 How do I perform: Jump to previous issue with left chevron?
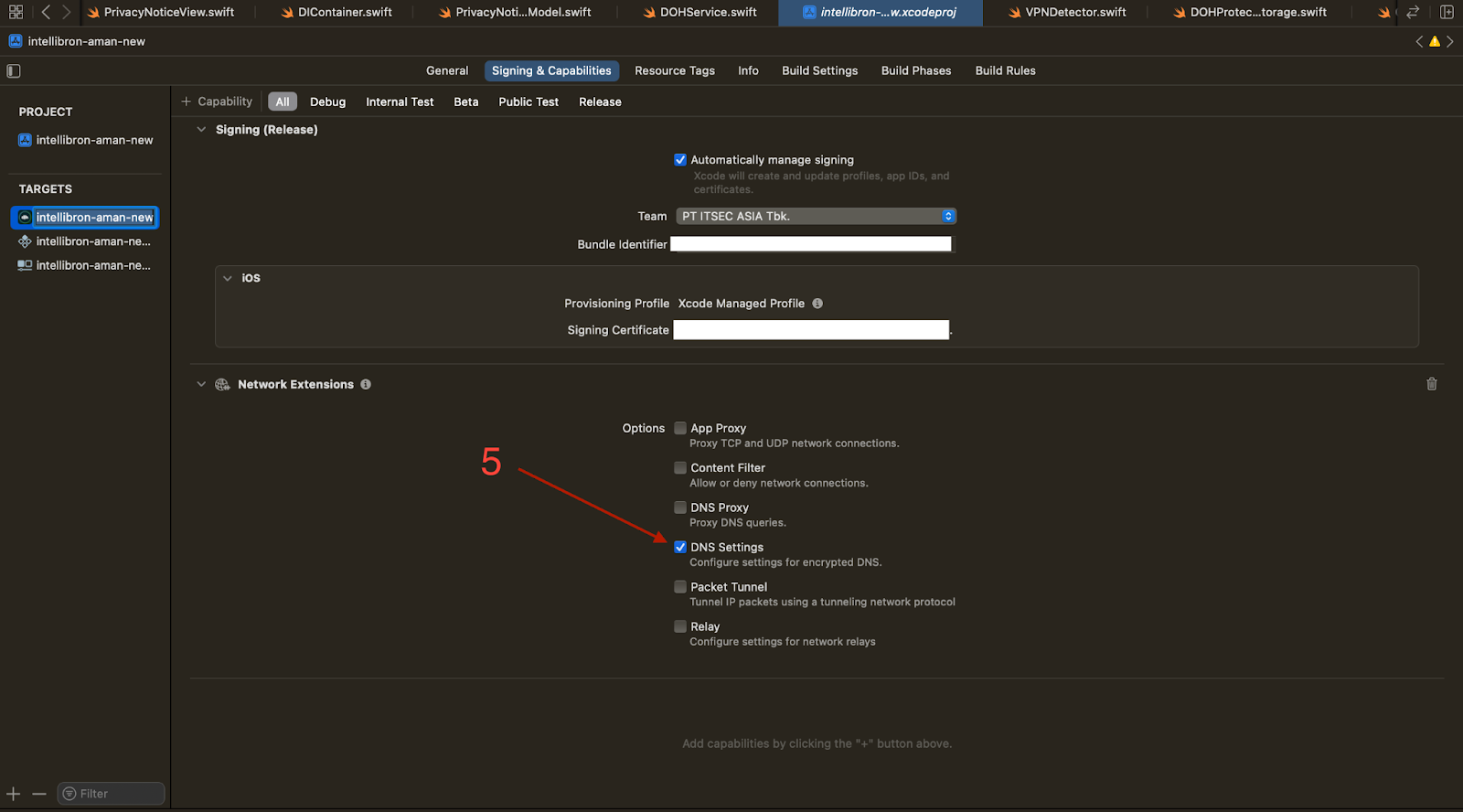point(1419,41)
